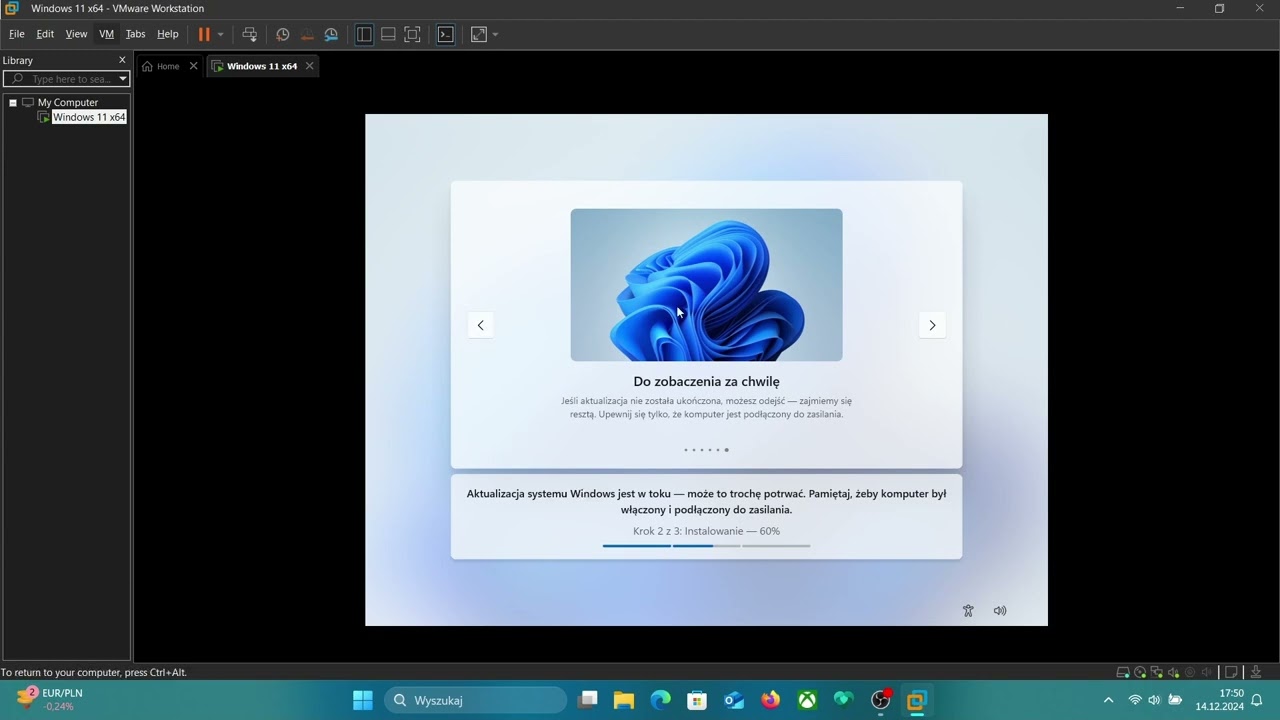This screenshot has height=720, width=1280.
Task: Open the power options dropdown beside the pause button
Action: click(x=221, y=34)
